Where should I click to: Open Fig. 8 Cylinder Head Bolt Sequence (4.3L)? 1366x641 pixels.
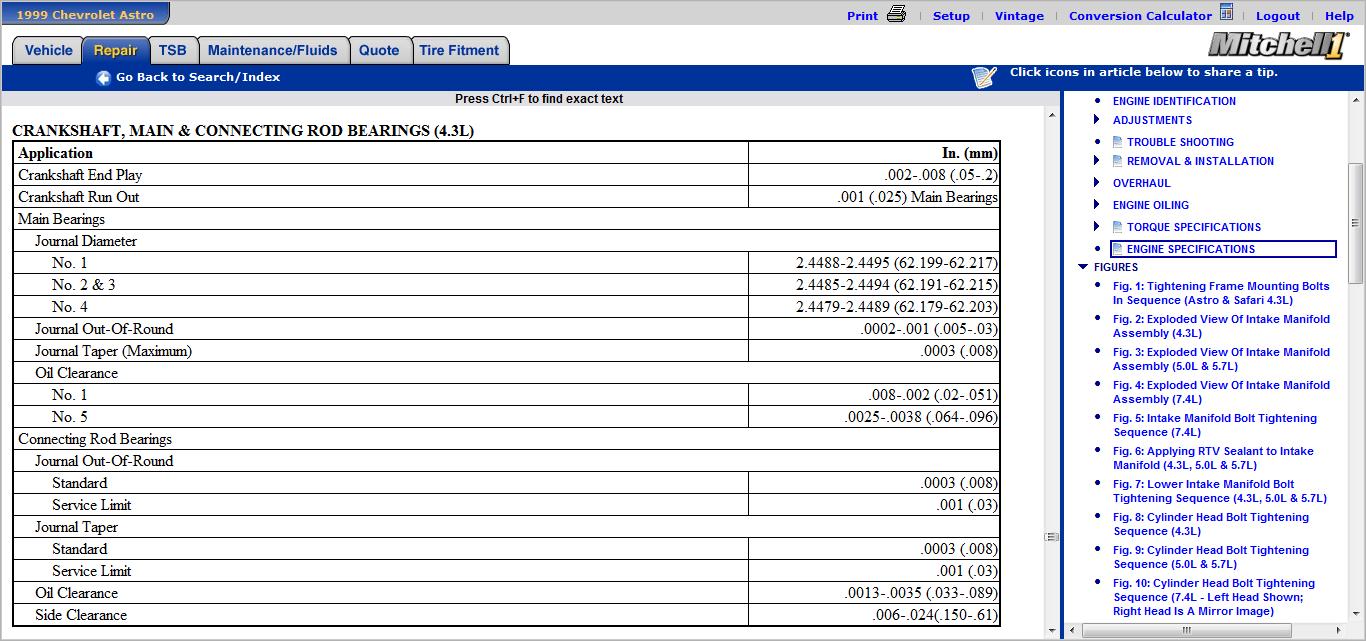[x=1211, y=524]
